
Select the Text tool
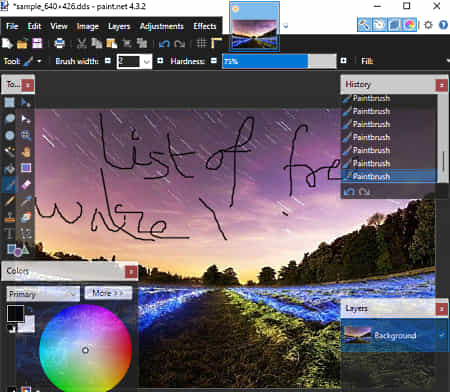9,233
